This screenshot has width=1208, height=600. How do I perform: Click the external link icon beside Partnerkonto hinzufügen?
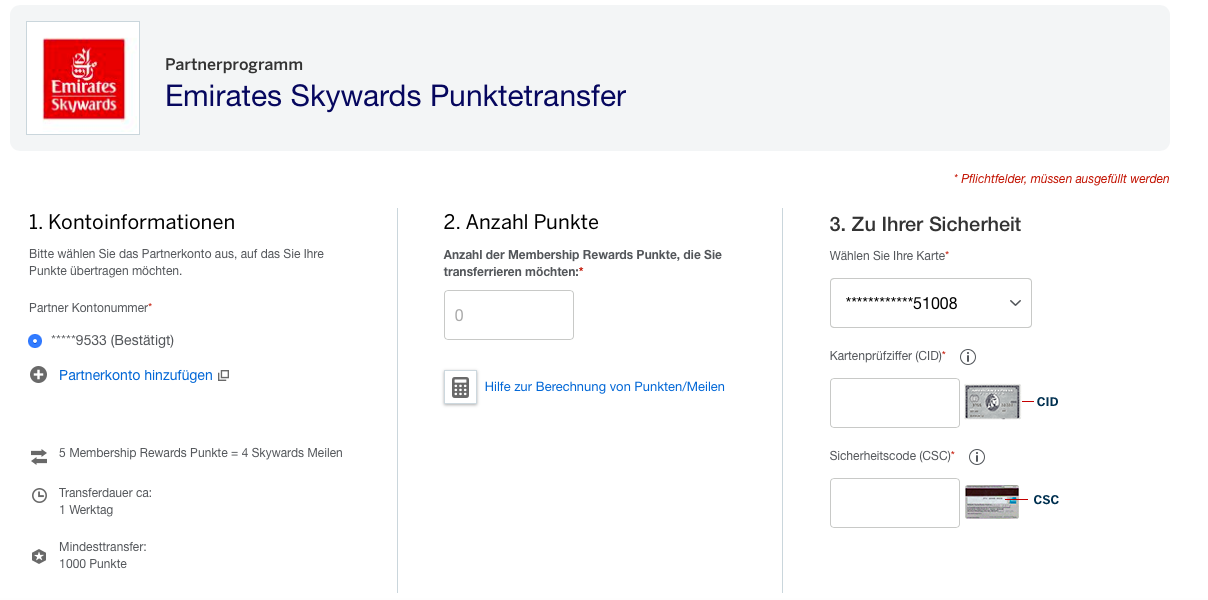tap(224, 375)
